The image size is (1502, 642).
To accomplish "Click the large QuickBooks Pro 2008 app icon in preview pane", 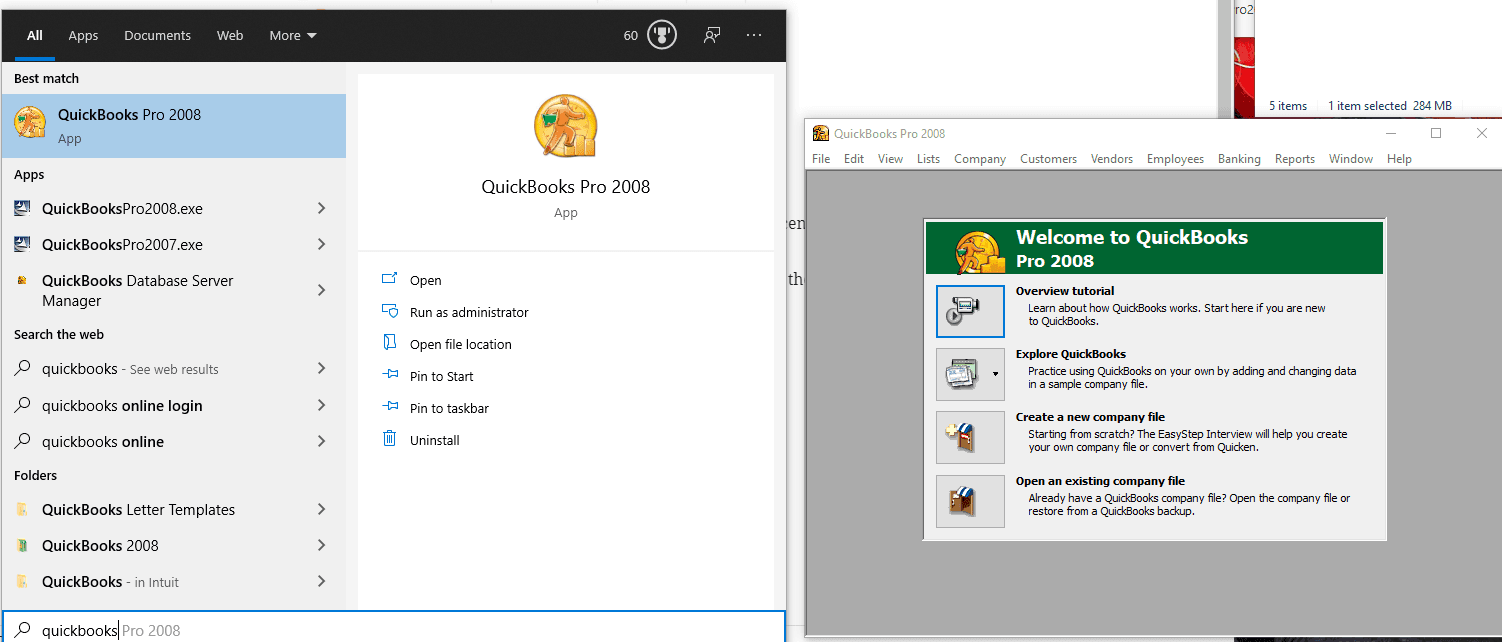I will [x=566, y=127].
